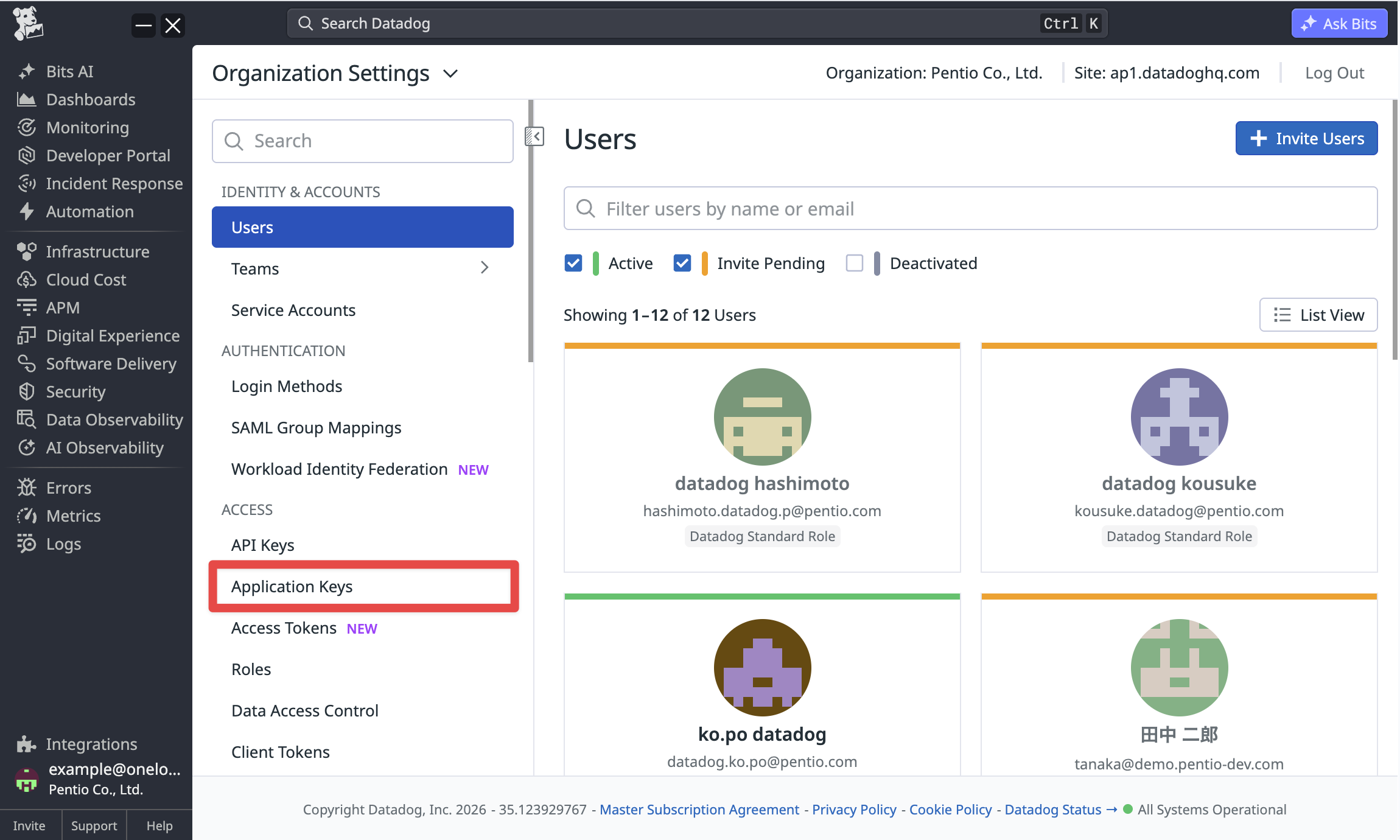Viewport: 1400px width, 840px height.
Task: Click datadog kousuke's avatar
Action: tap(1179, 417)
